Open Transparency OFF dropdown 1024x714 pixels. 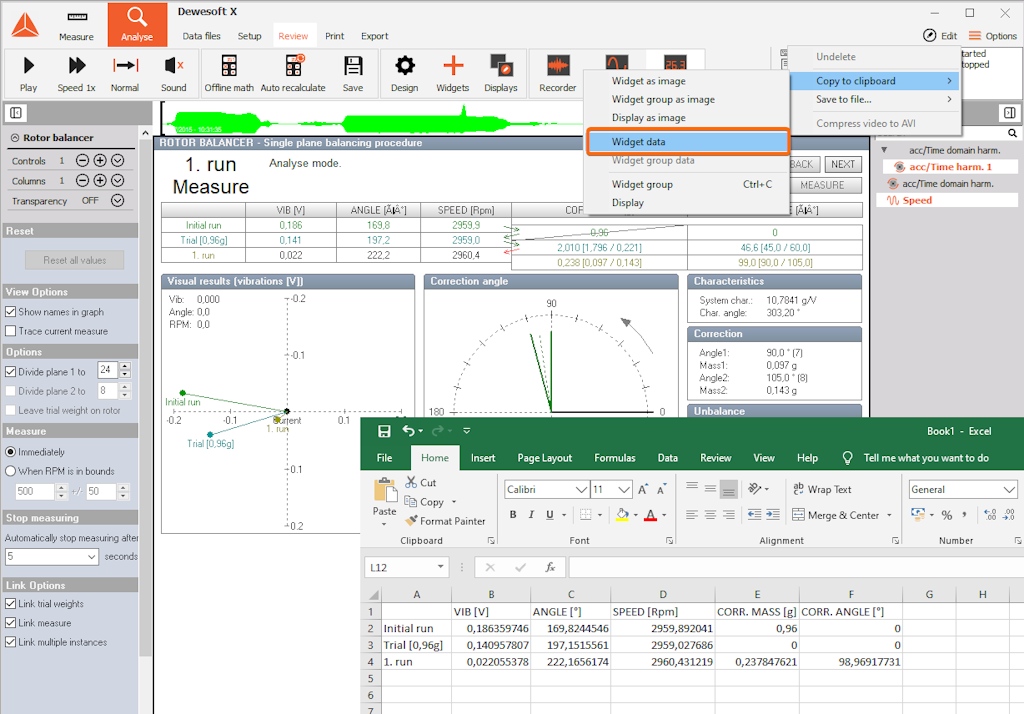tap(118, 201)
